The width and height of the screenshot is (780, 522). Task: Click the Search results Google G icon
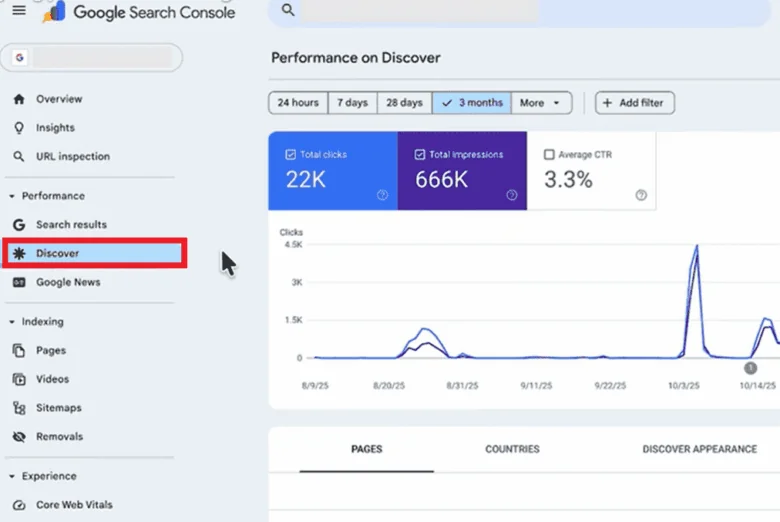pos(19,225)
